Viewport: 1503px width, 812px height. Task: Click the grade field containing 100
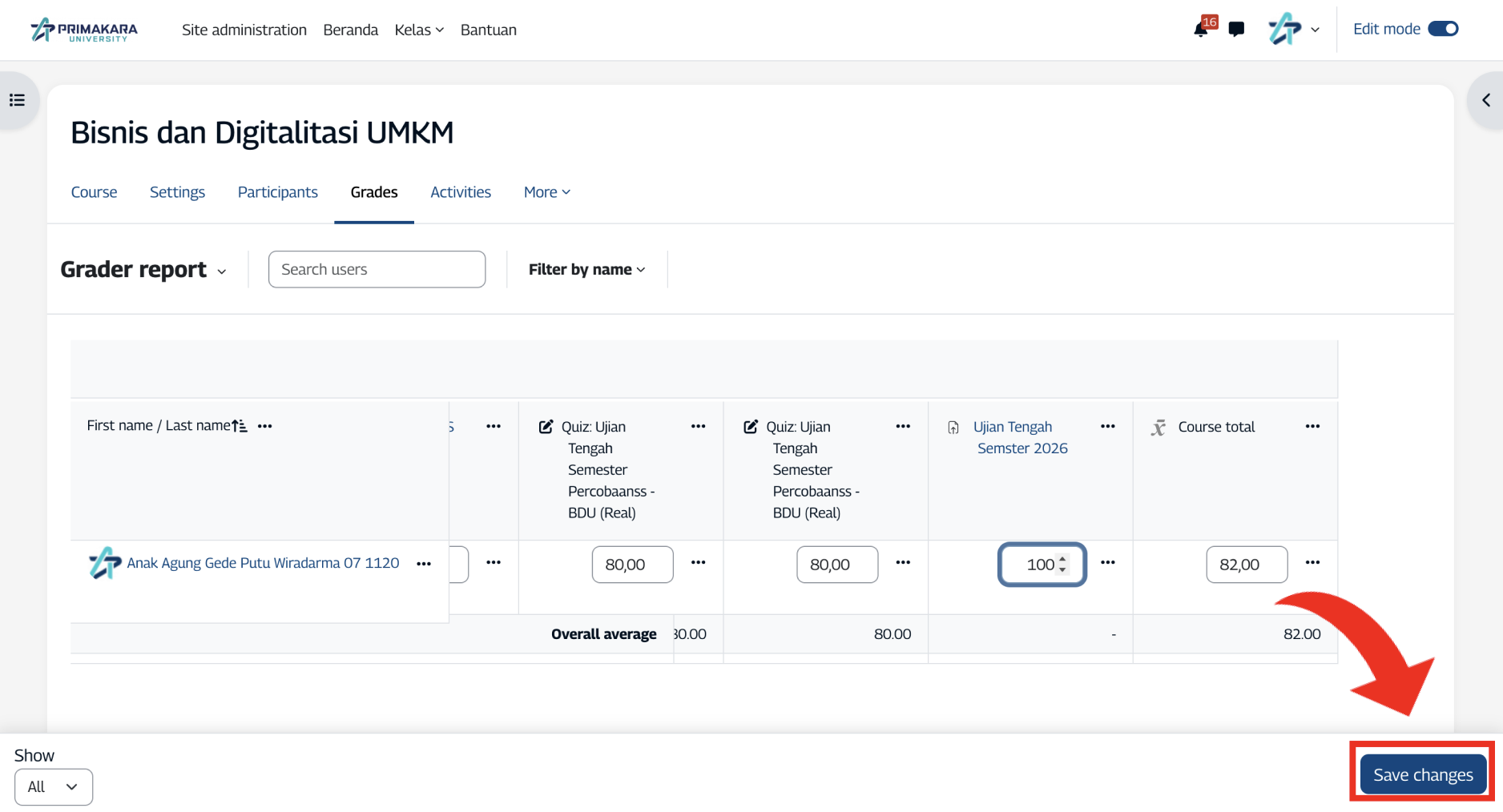pos(1042,565)
